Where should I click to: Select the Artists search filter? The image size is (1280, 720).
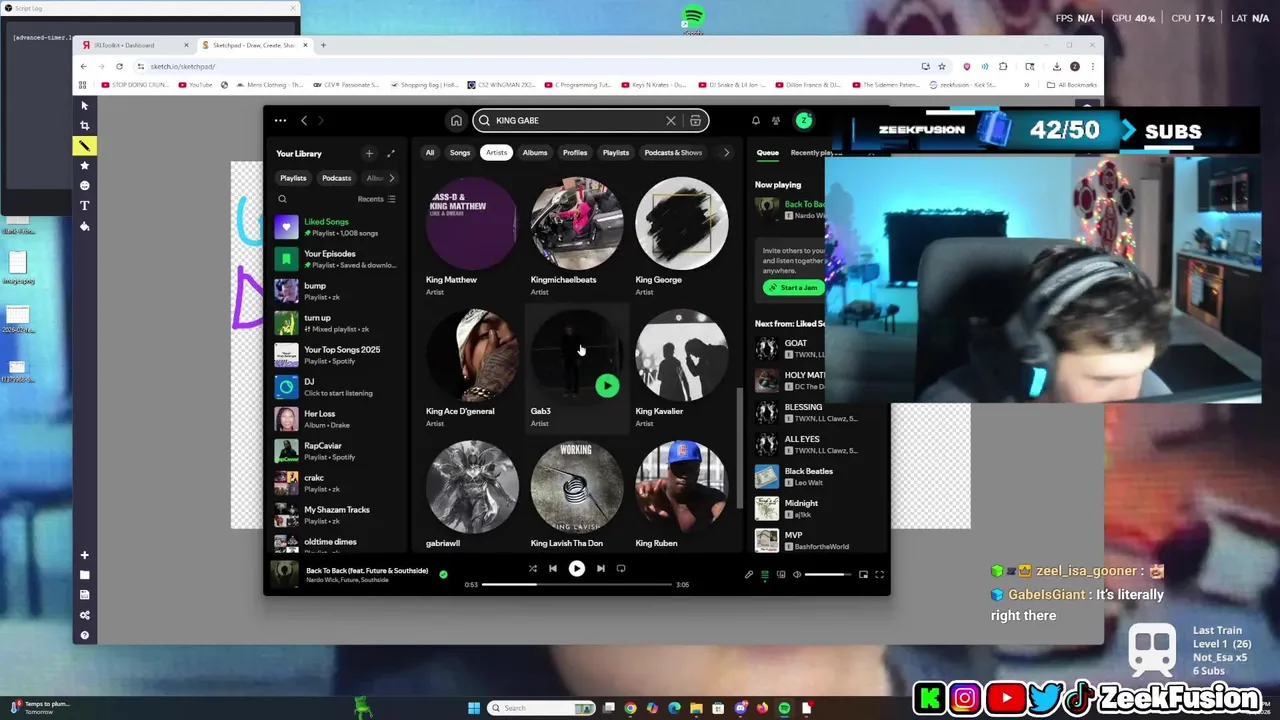(x=497, y=152)
